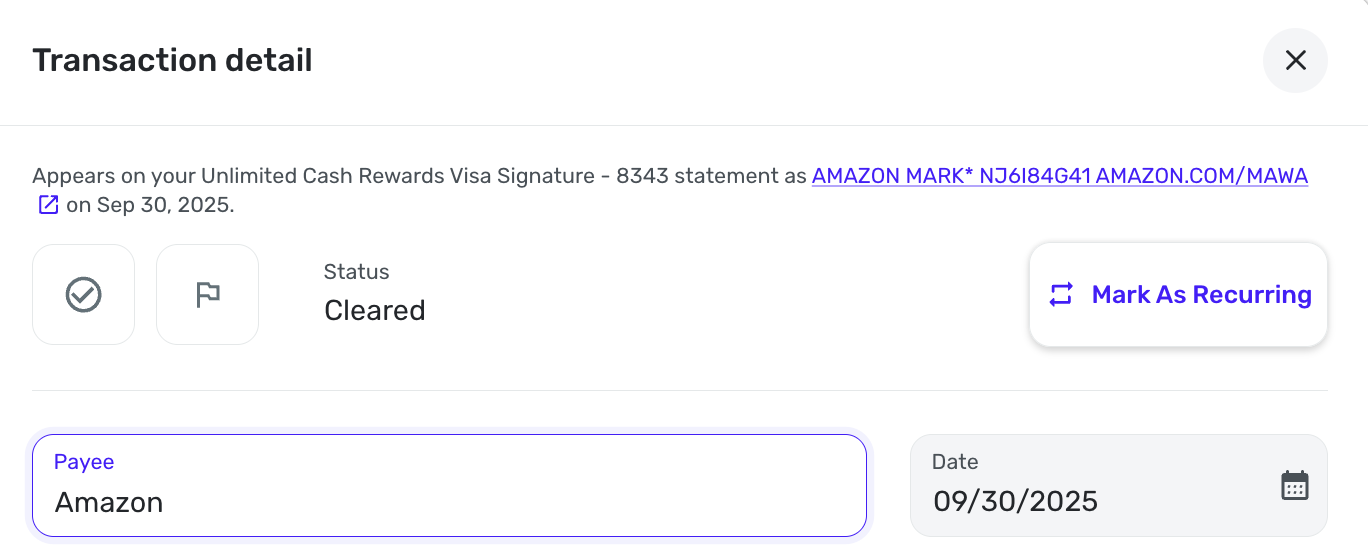The height and width of the screenshot is (556, 1368).
Task: Toggle the cleared checkmark button
Action: coord(83,295)
